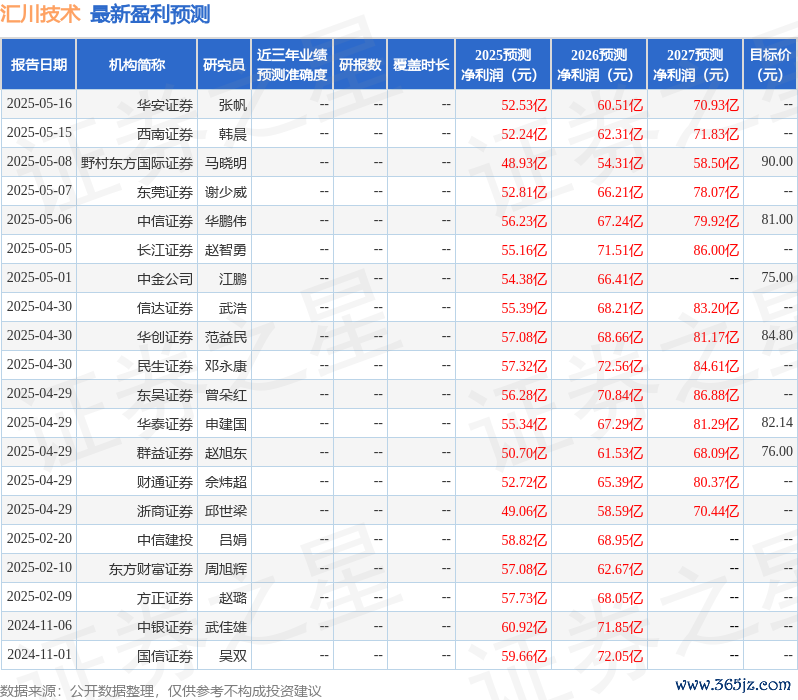Click the 近三年业绩预测准确度 column header

[292, 65]
